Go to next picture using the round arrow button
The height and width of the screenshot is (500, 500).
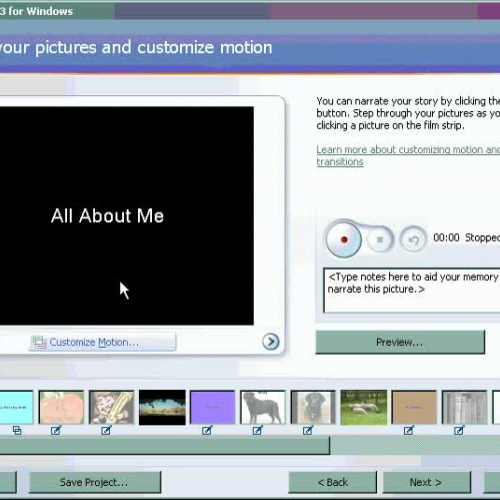[270, 342]
